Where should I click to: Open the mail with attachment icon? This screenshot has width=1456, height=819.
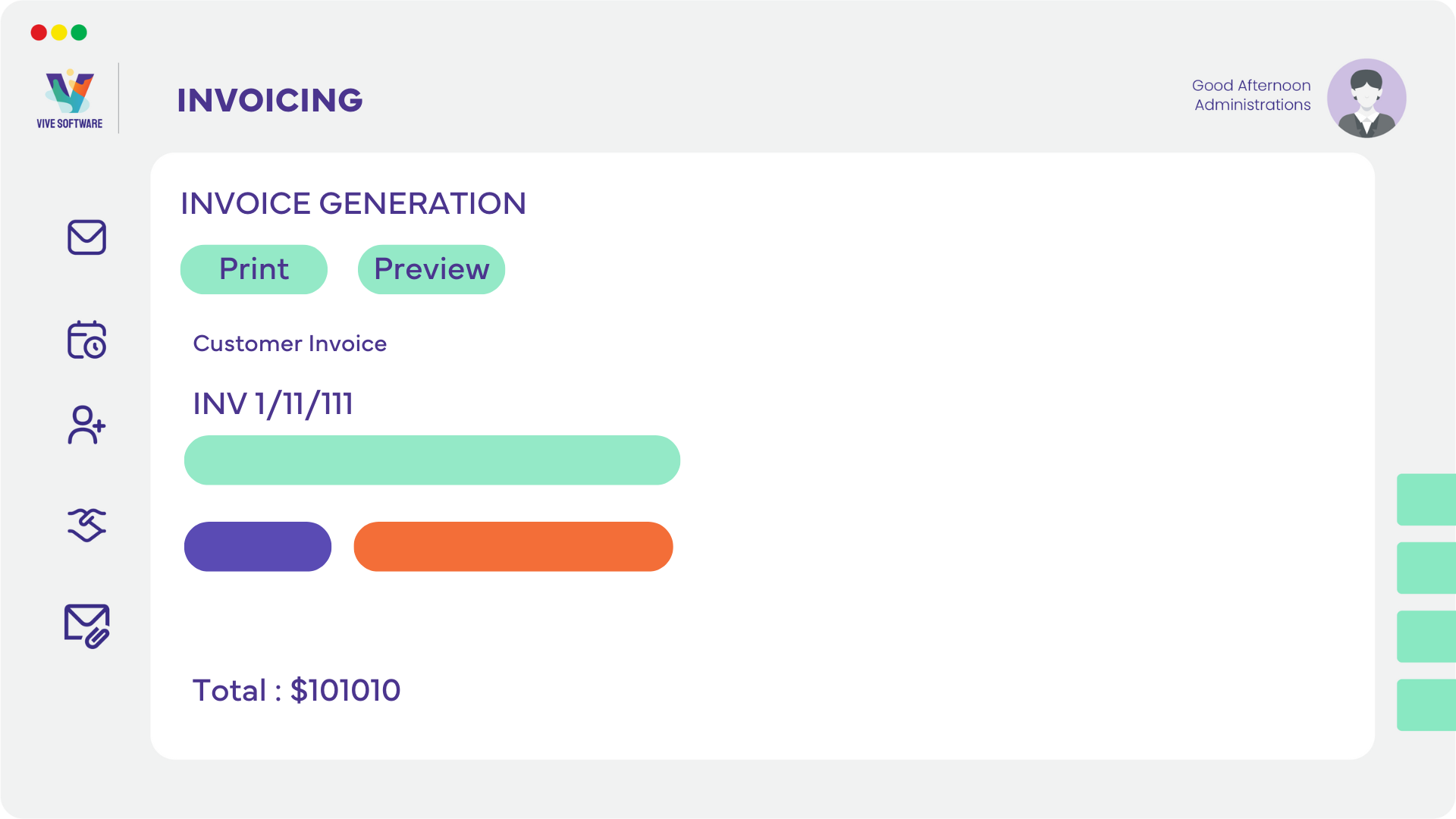click(86, 626)
